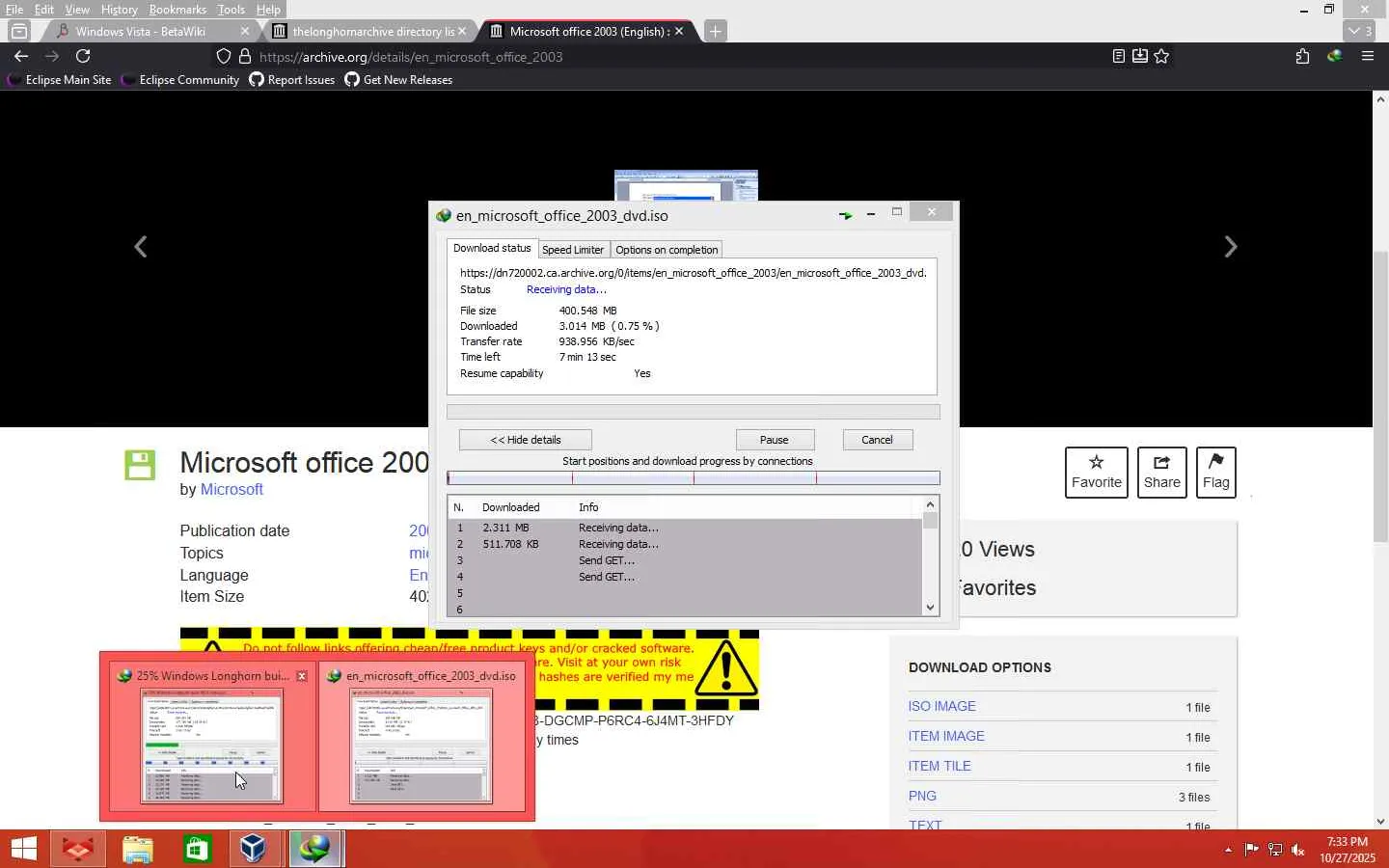This screenshot has width=1389, height=868.
Task: Click the Favorite button on the archive page
Action: [1097, 473]
